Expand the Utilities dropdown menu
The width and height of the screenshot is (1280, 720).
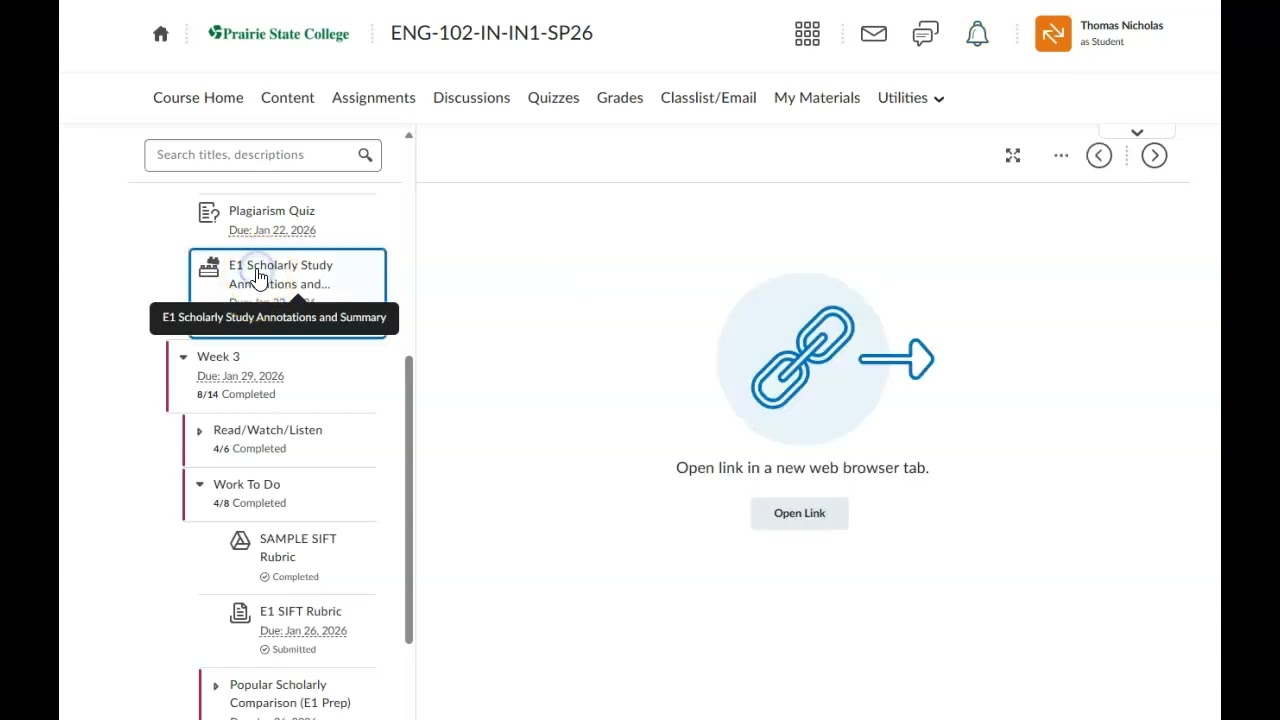(911, 97)
